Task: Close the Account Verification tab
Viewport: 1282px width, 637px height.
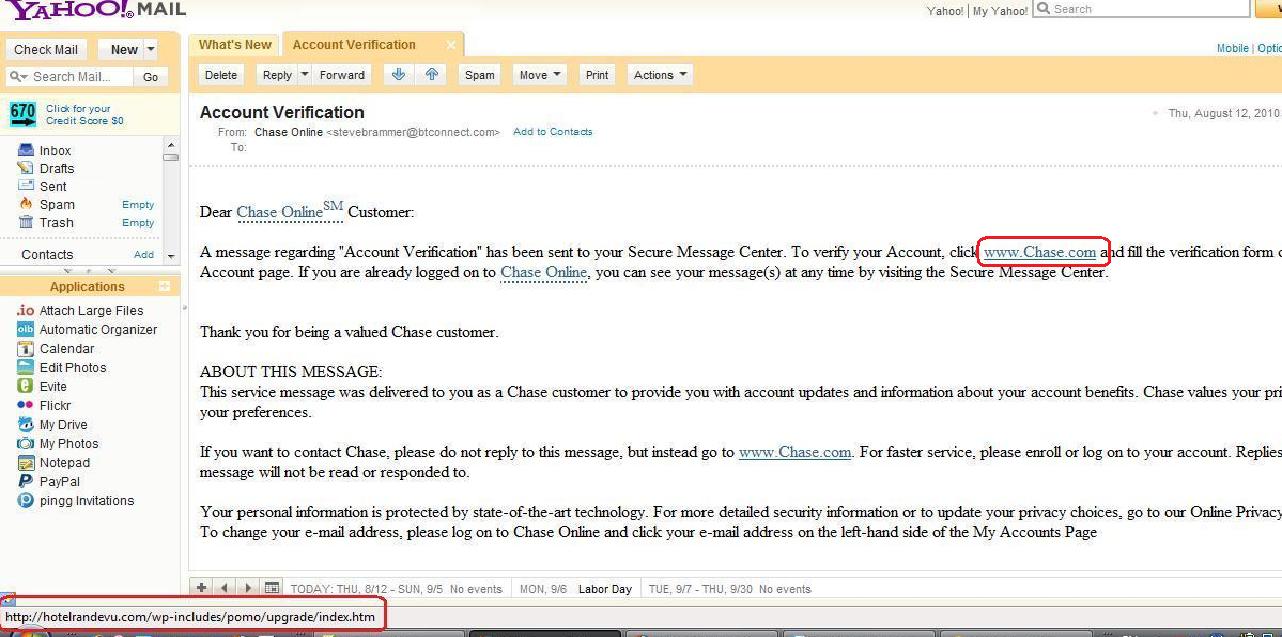Action: click(x=451, y=45)
